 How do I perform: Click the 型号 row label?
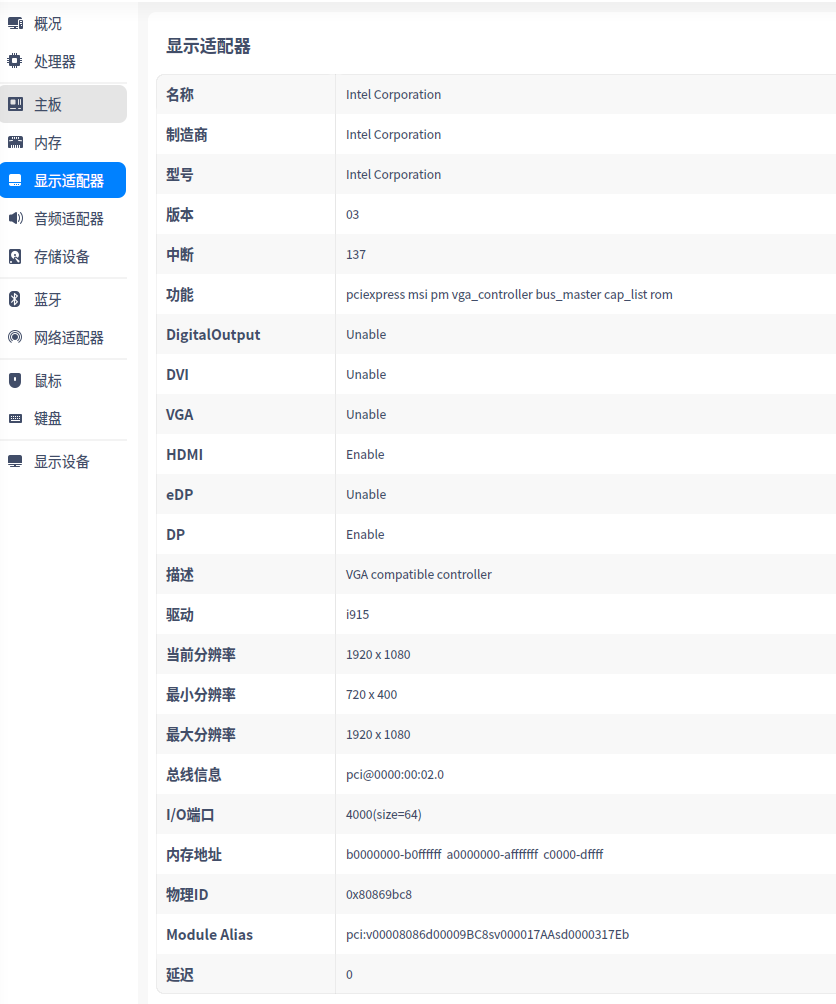click(x=180, y=174)
